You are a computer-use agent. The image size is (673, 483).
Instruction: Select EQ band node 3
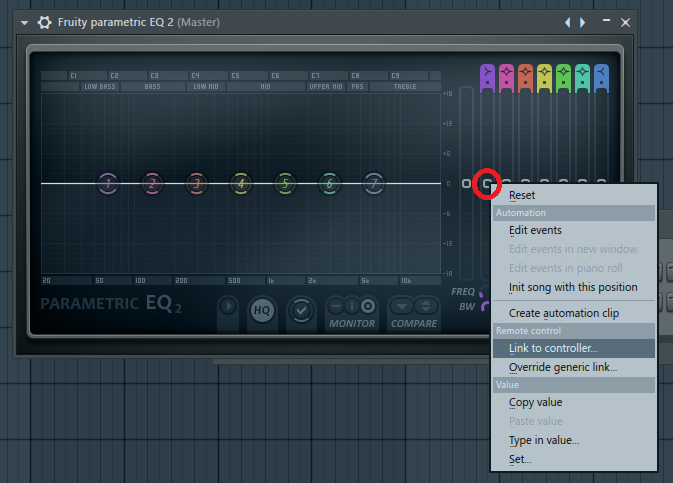[197, 184]
